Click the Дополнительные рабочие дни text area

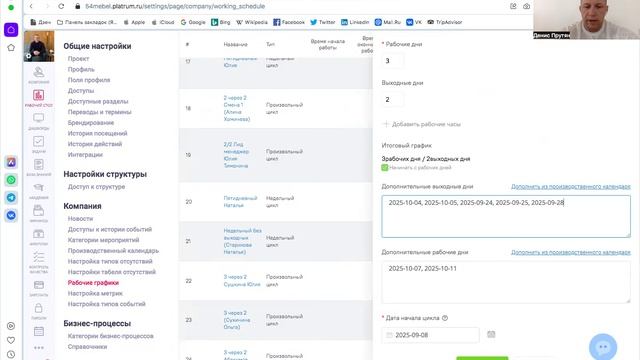pyautogui.click(x=506, y=282)
